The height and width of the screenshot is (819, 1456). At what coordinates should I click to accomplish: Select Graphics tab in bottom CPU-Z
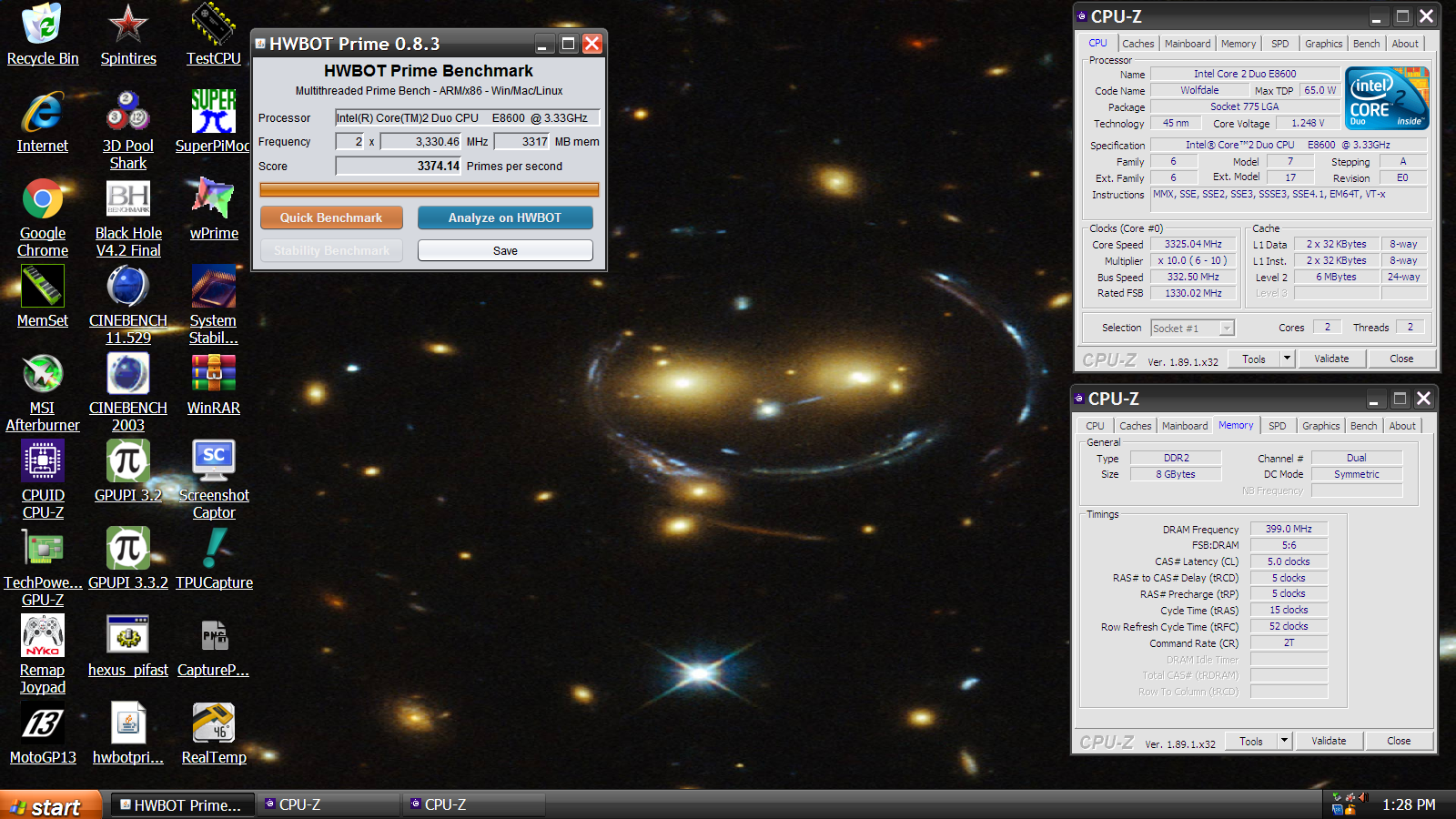point(1320,426)
